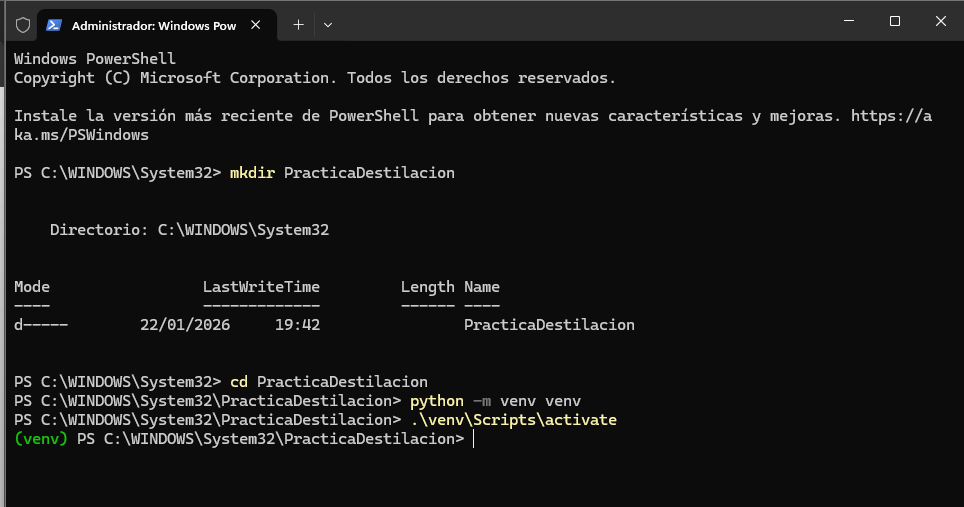The width and height of the screenshot is (964, 507).
Task: Close the Windows Terminal window
Action: coord(941,21)
